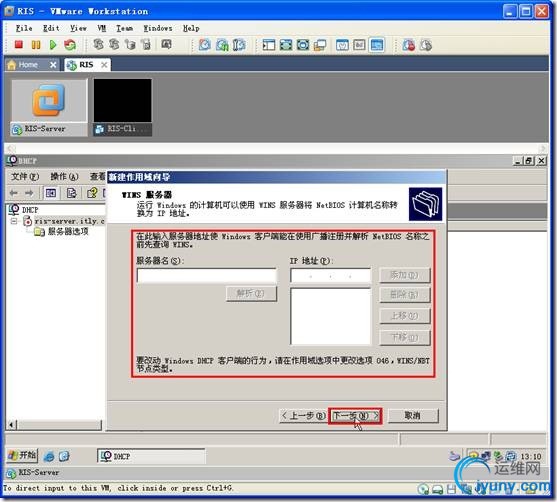The width and height of the screenshot is (557, 502).
Task: Click the 上一步 back button
Action: pos(303,415)
